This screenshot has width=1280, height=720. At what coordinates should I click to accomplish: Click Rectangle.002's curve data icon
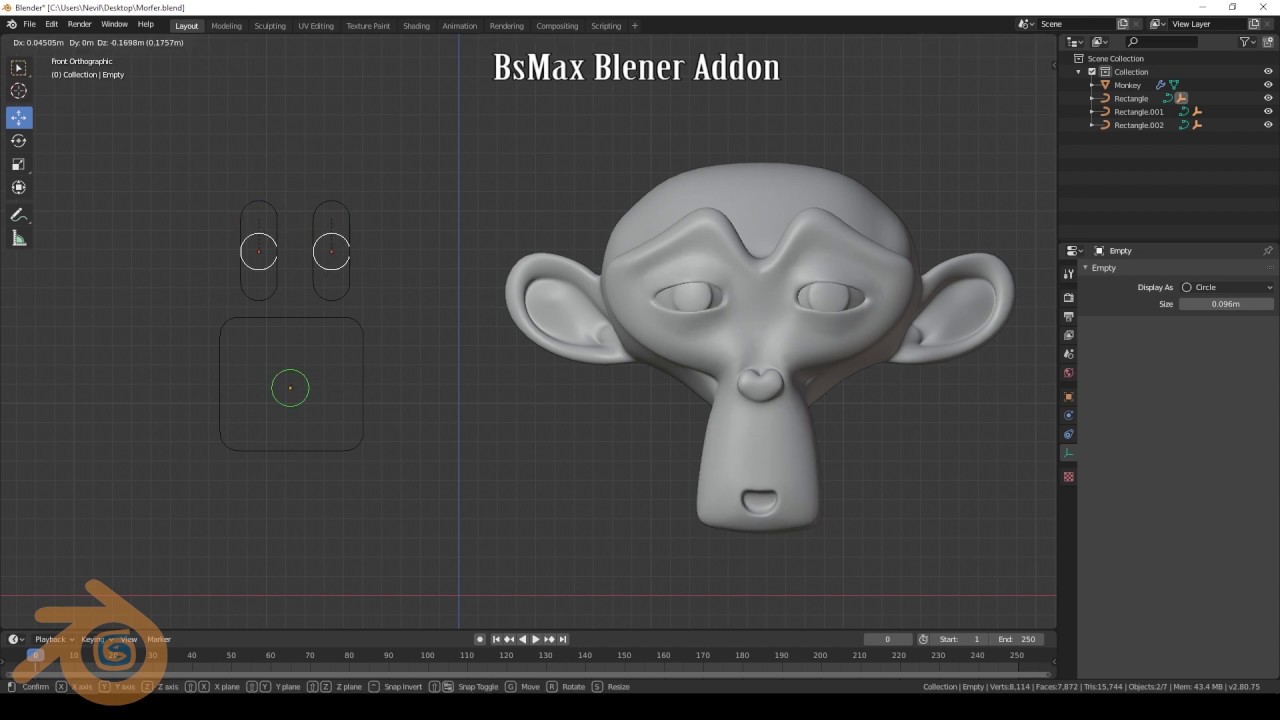[1184, 125]
